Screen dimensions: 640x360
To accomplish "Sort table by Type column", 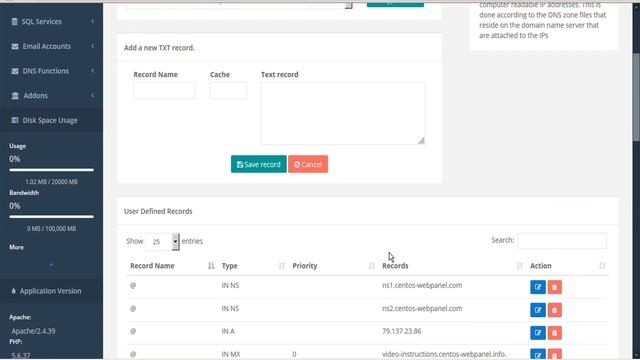I will [281, 266].
